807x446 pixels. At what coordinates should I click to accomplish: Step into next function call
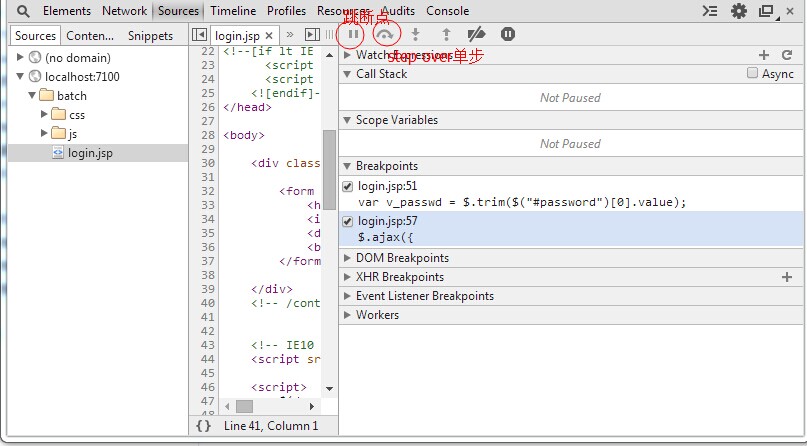coord(415,34)
